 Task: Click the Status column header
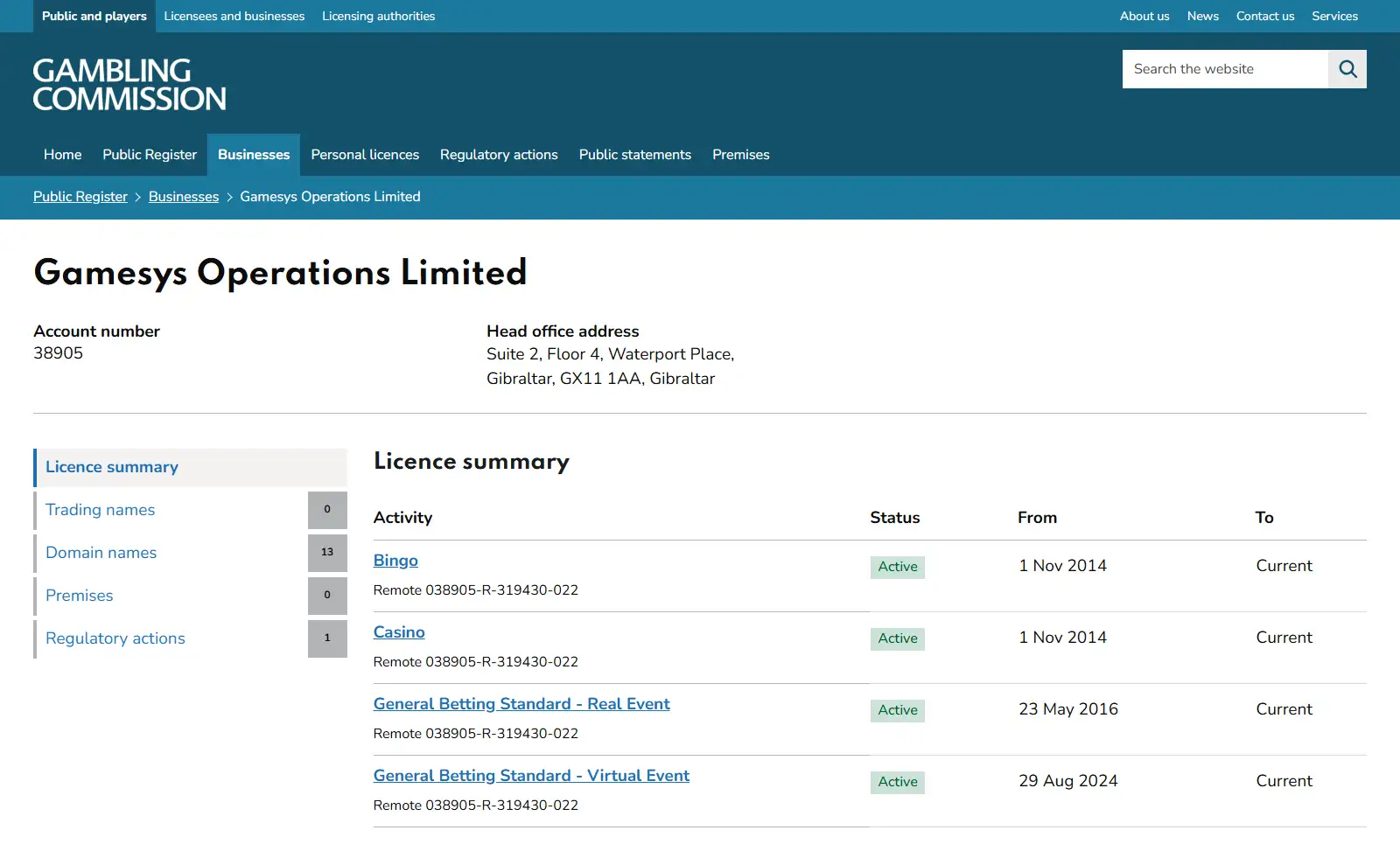pyautogui.click(x=894, y=518)
